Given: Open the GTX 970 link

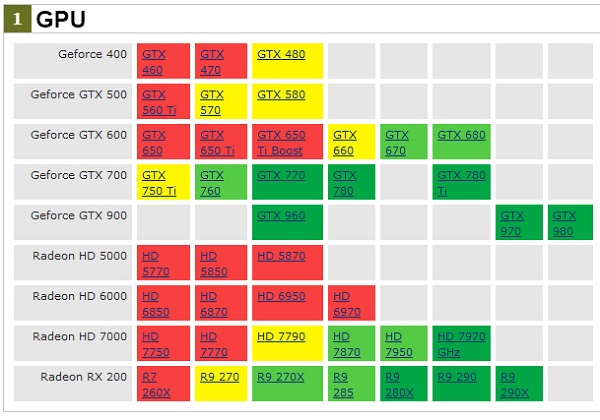Looking at the screenshot, I should click(x=512, y=222).
